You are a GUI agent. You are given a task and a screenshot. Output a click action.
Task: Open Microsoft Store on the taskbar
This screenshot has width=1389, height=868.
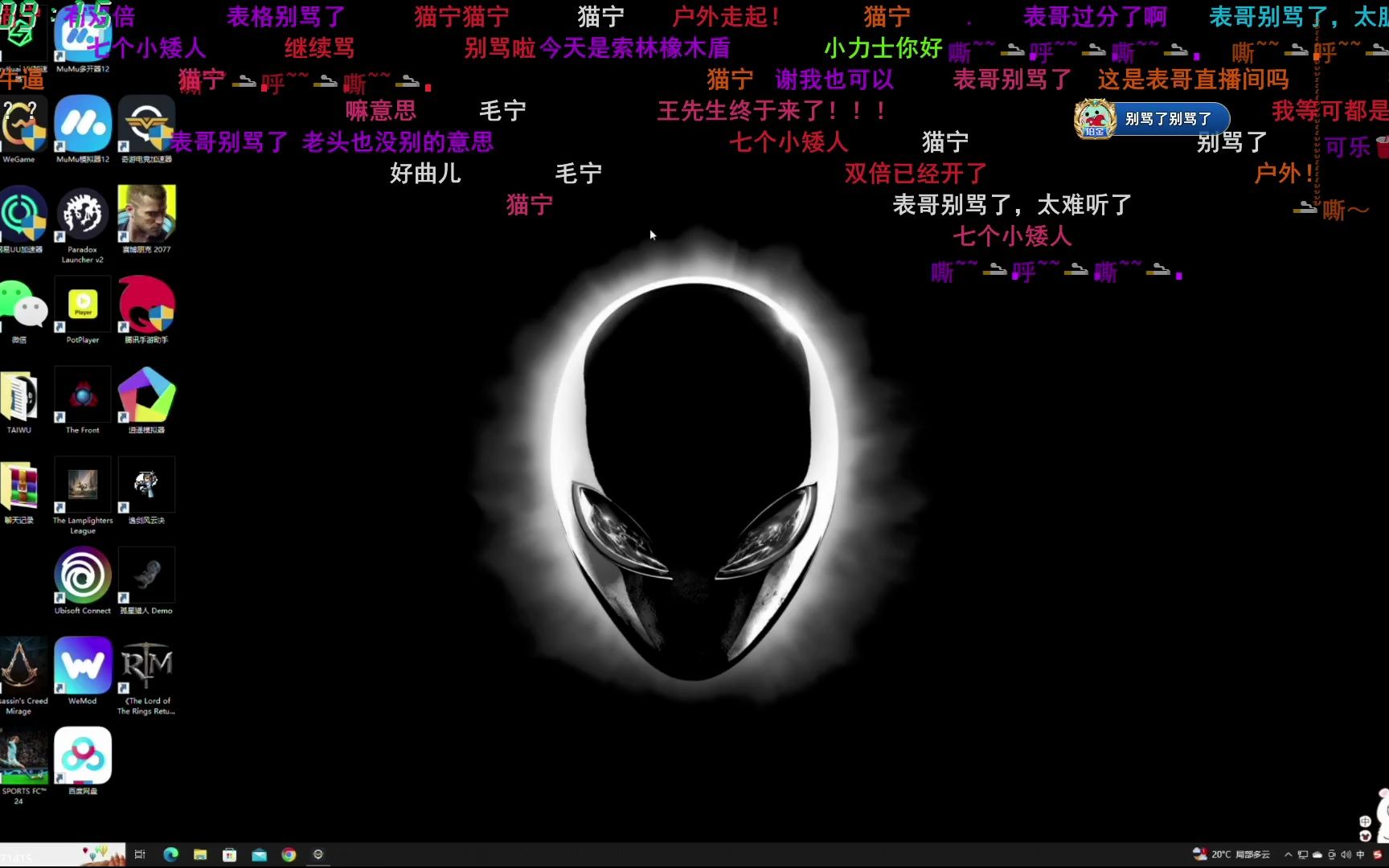coord(229,854)
